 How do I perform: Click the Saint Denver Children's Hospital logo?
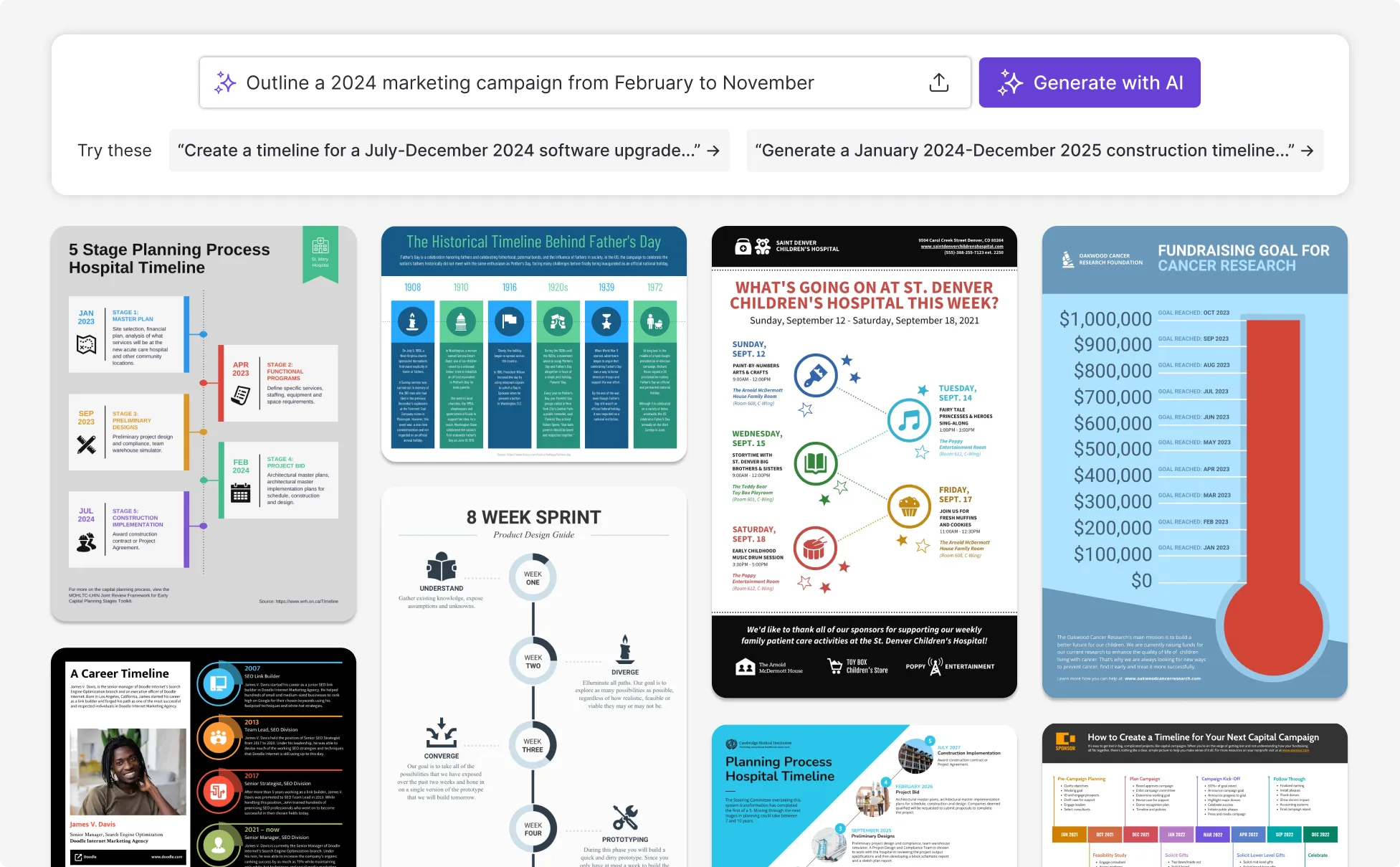point(786,246)
